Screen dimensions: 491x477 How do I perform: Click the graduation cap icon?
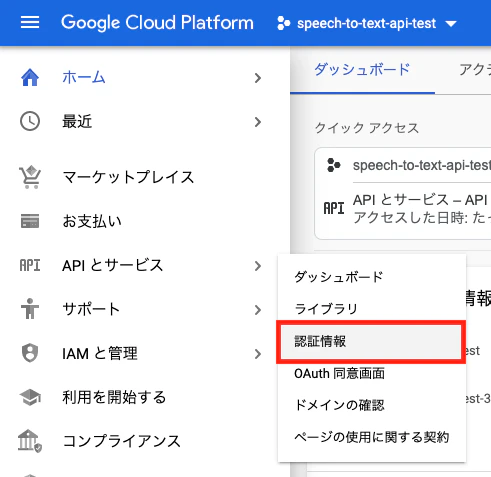(30, 397)
